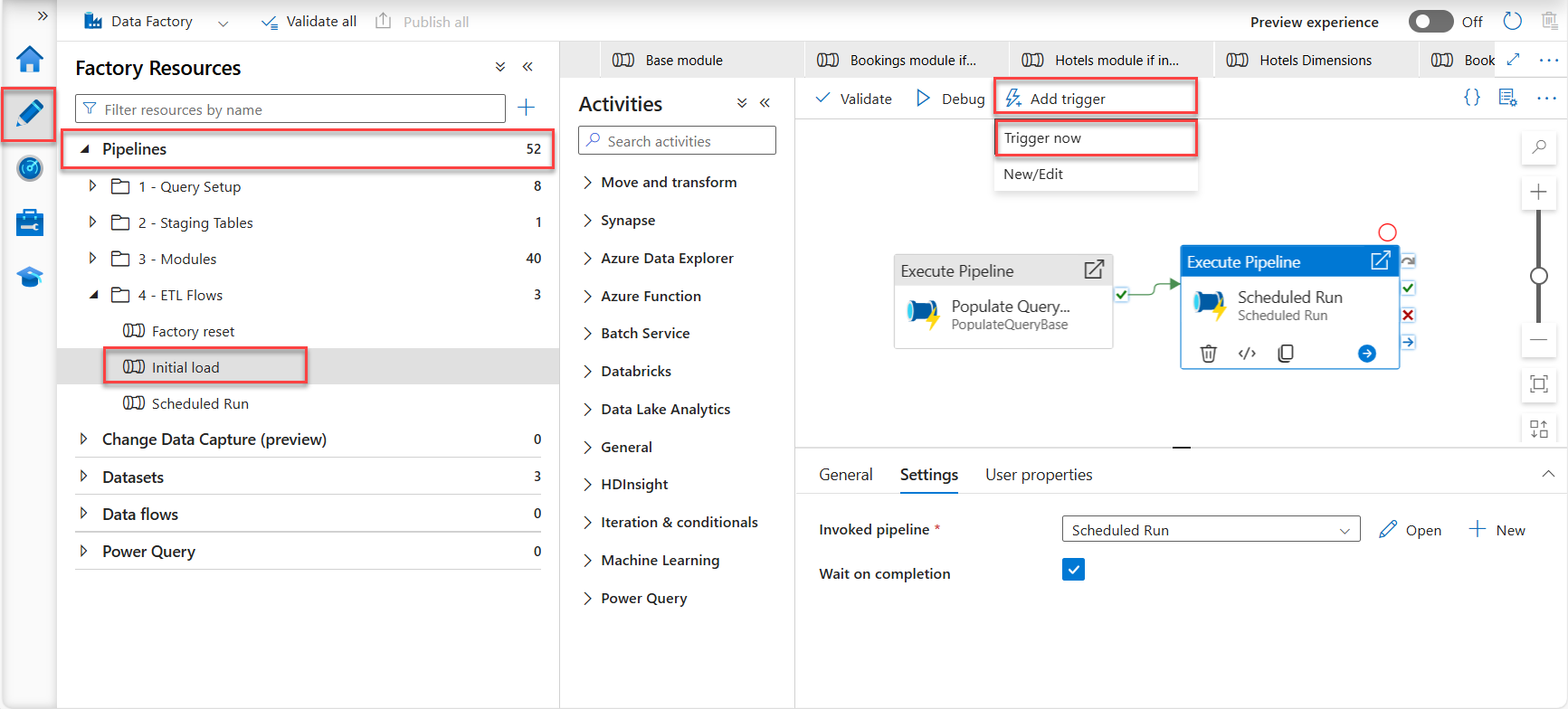Click the canvas search magnifier icon

click(x=1538, y=147)
